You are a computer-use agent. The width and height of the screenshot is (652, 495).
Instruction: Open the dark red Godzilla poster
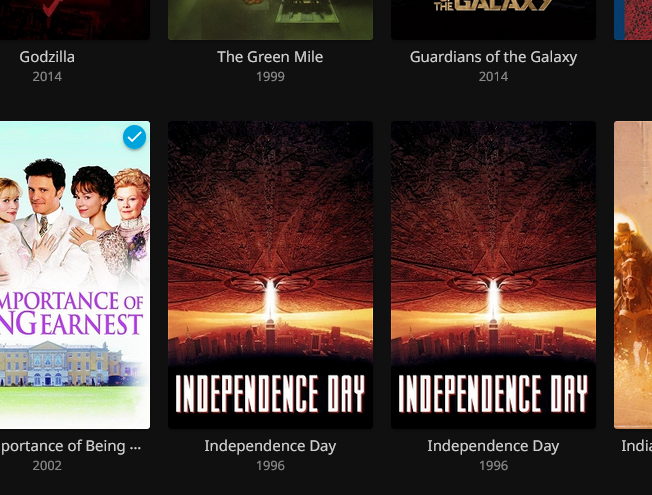[75, 20]
